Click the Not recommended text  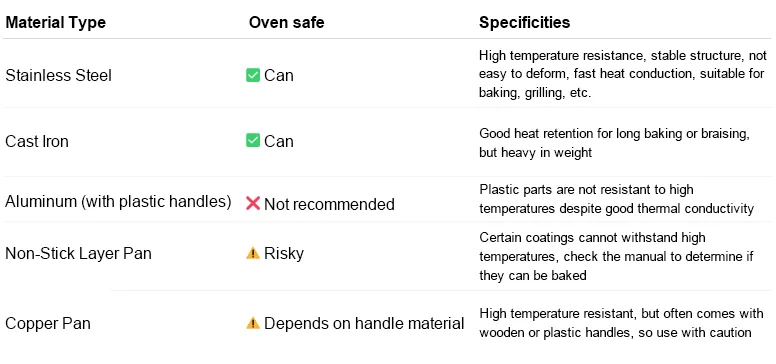[329, 204]
